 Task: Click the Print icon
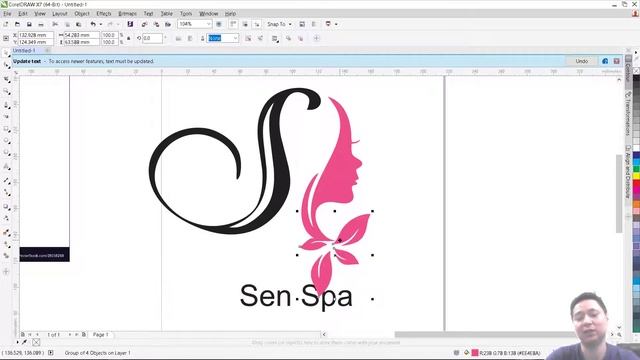tap(40, 24)
